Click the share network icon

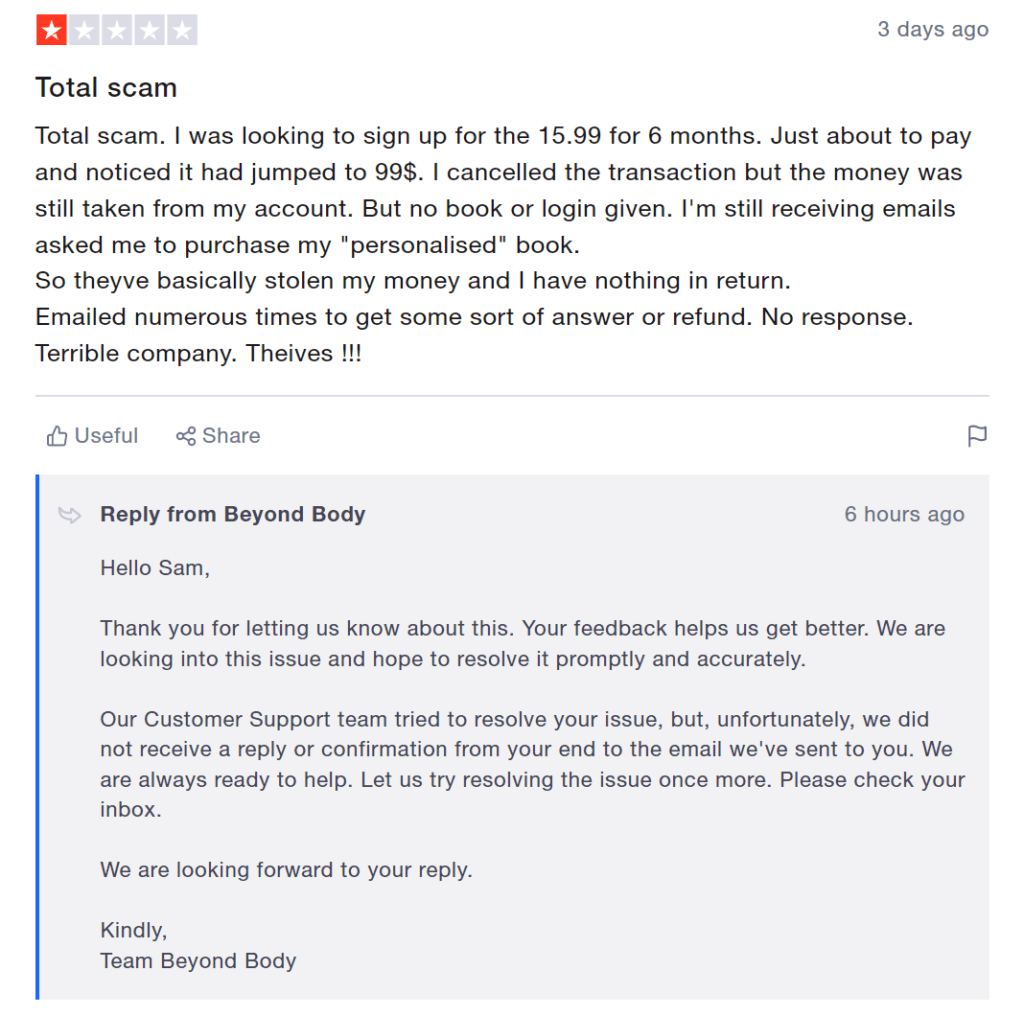[x=185, y=436]
